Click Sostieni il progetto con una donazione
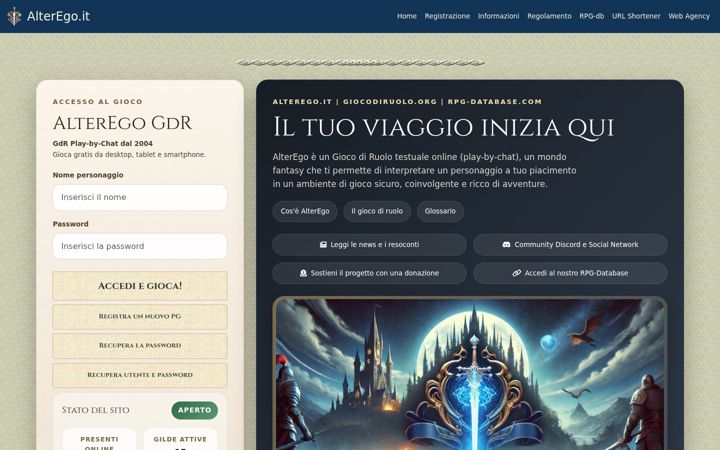This screenshot has width=720, height=450. [370, 273]
